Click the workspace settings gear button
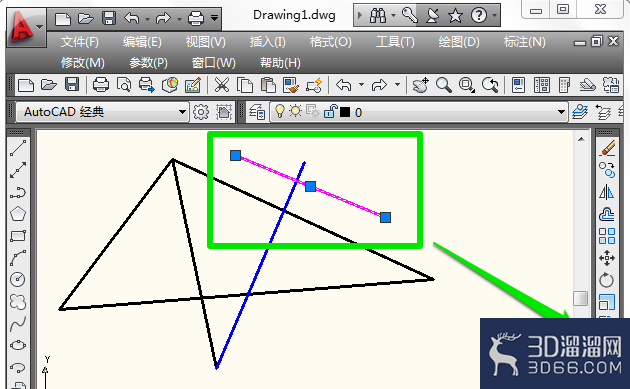The image size is (630, 389). pyautogui.click(x=201, y=112)
